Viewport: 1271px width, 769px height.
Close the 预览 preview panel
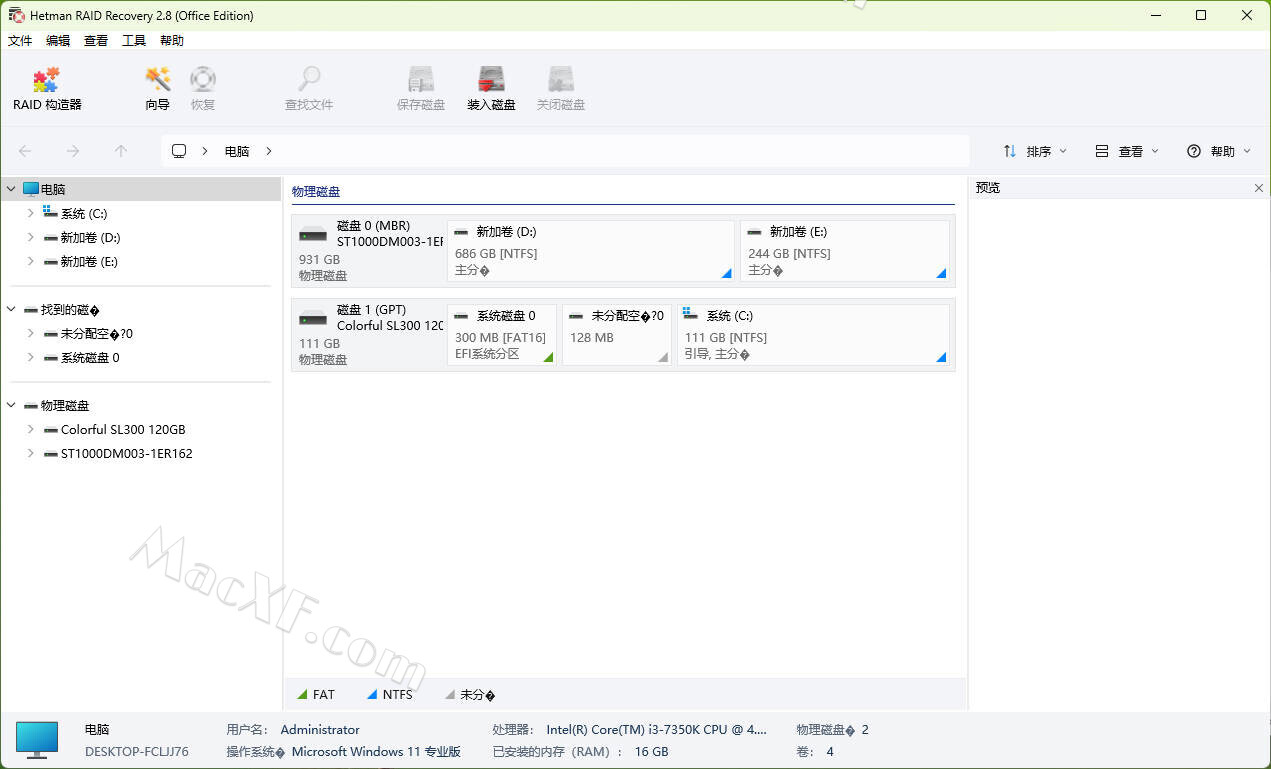(x=1259, y=188)
